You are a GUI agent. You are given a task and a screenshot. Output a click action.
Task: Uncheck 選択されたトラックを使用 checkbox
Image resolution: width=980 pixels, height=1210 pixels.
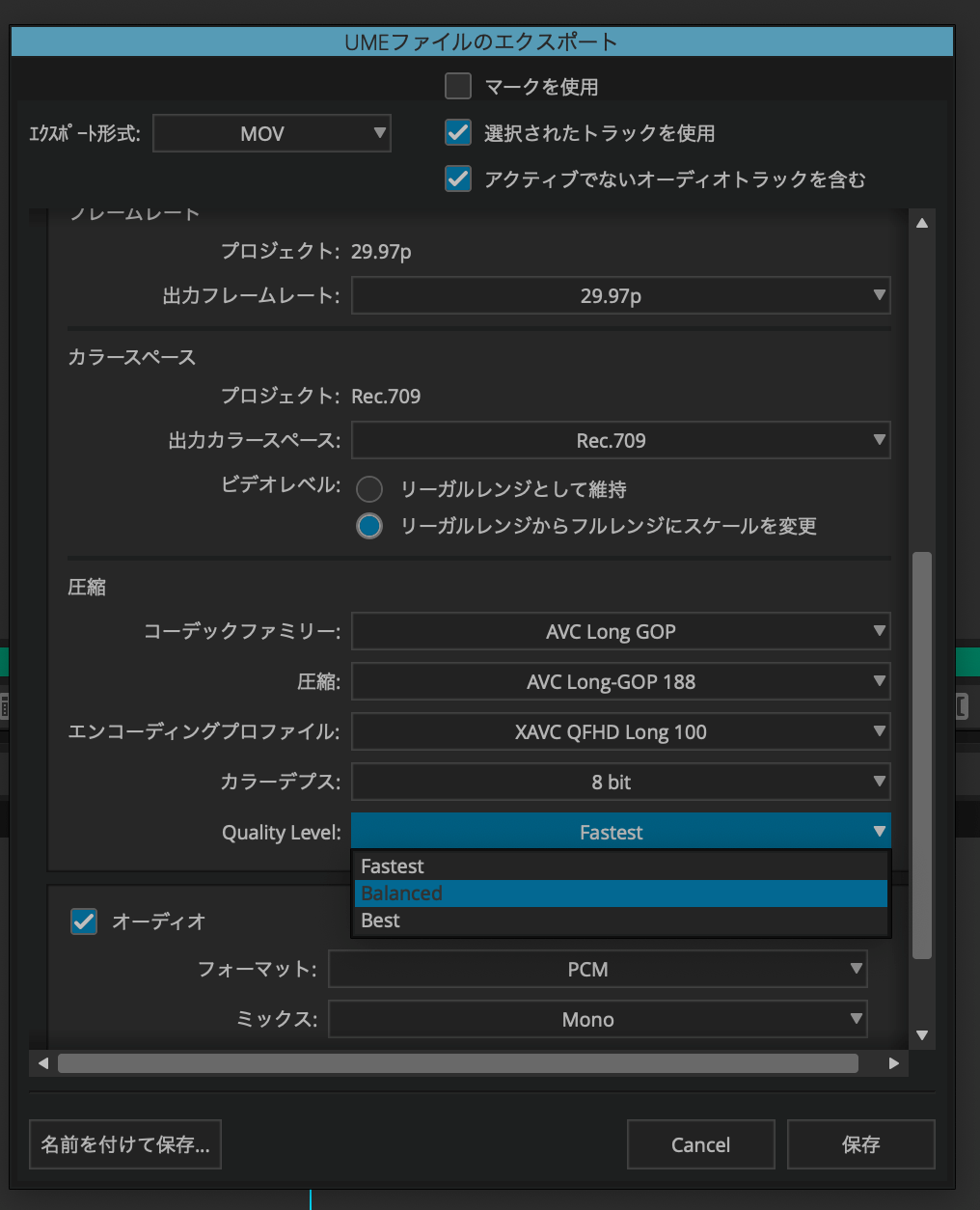(x=458, y=132)
